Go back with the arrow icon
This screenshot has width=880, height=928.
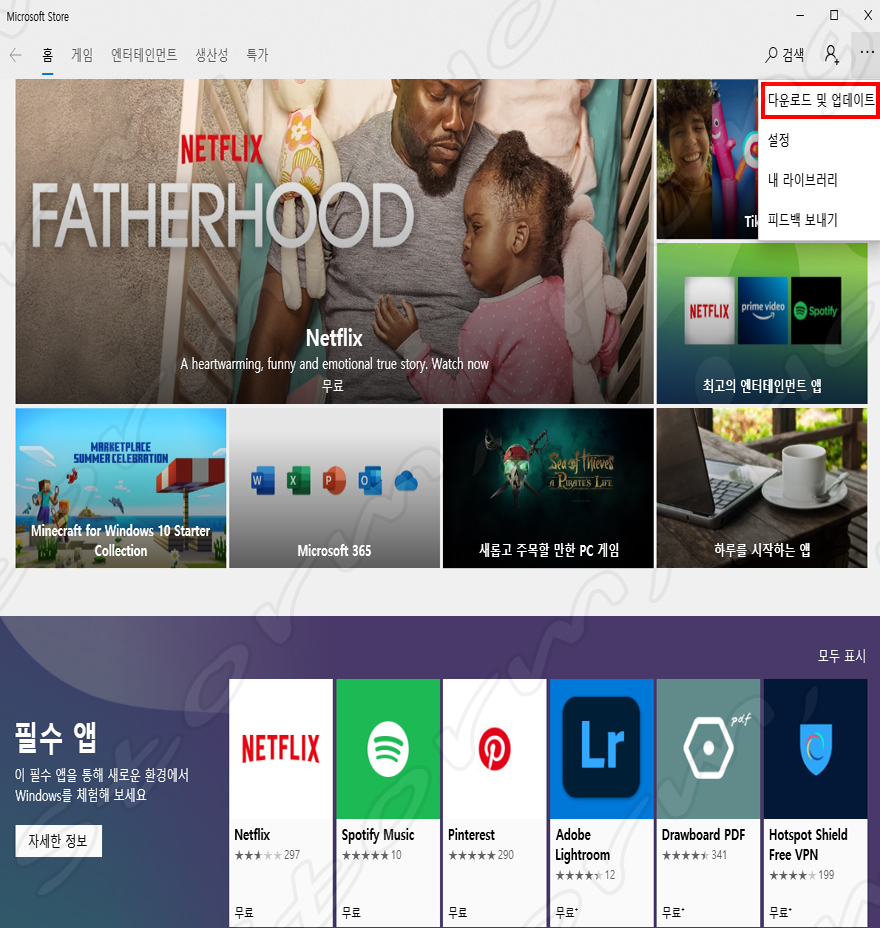point(15,55)
